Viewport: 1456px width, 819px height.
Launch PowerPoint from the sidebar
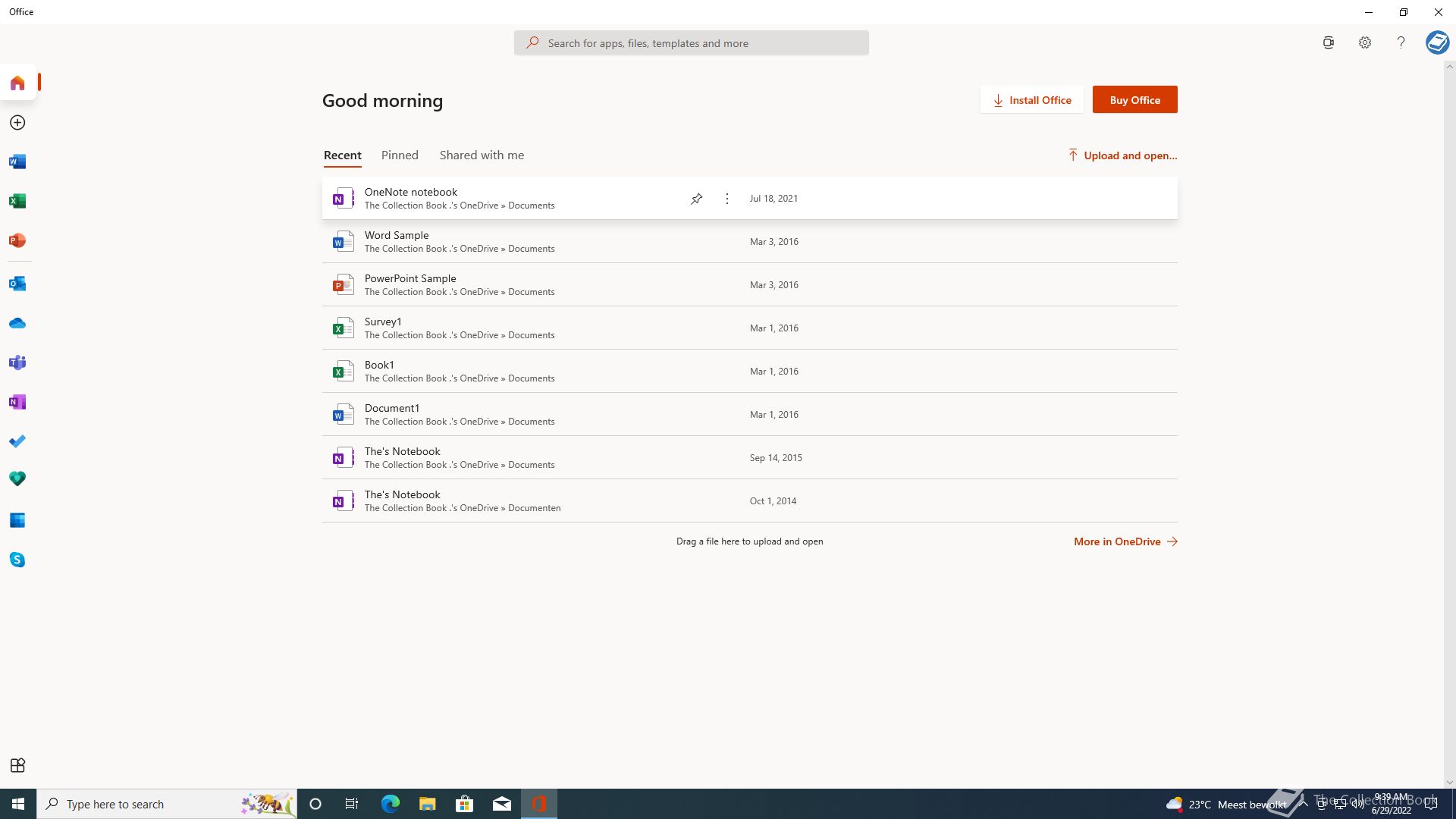[17, 241]
